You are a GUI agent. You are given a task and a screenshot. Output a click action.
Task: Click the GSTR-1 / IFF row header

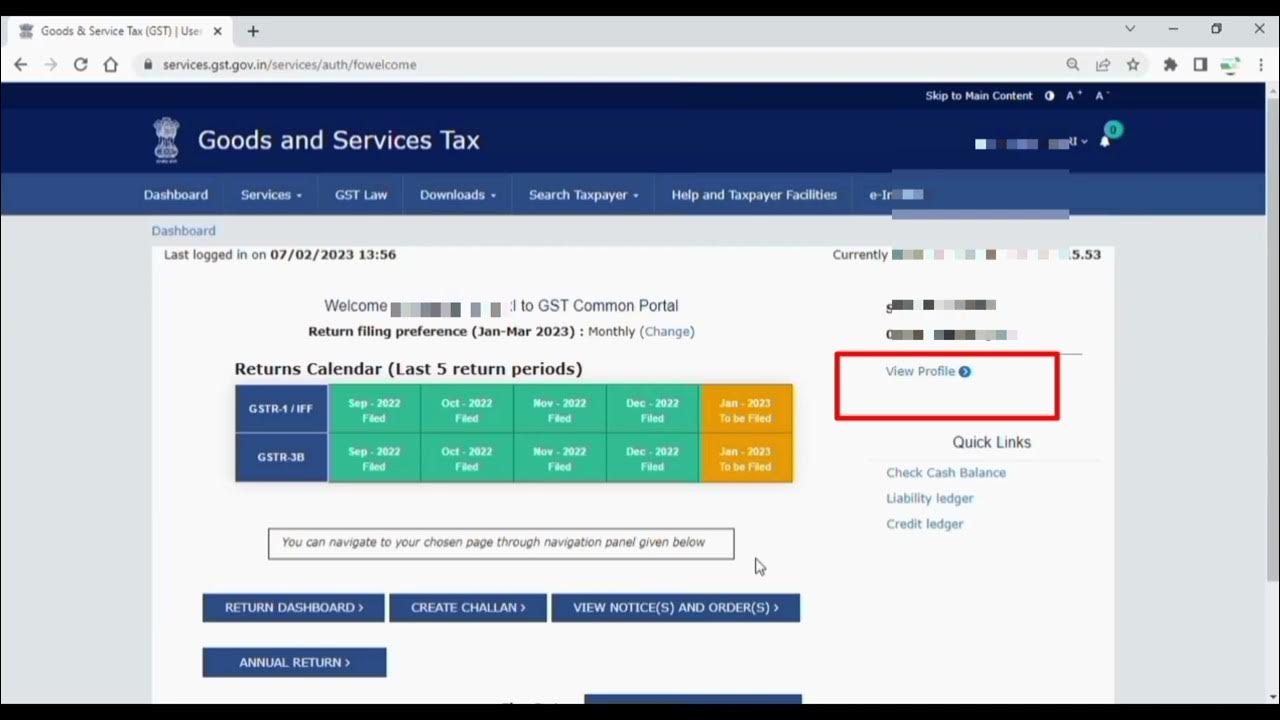pos(281,409)
